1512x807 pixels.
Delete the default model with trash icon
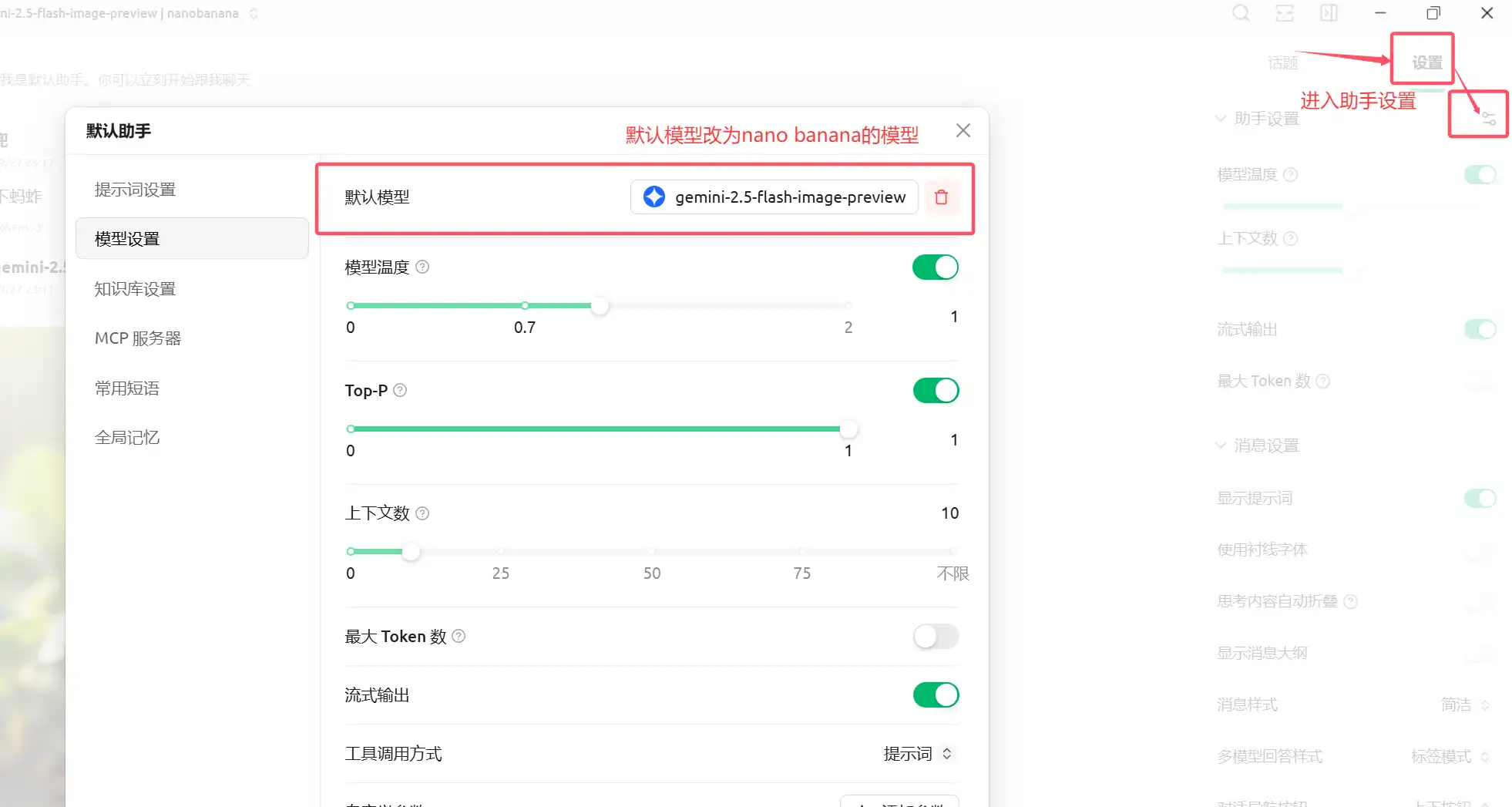coord(941,197)
